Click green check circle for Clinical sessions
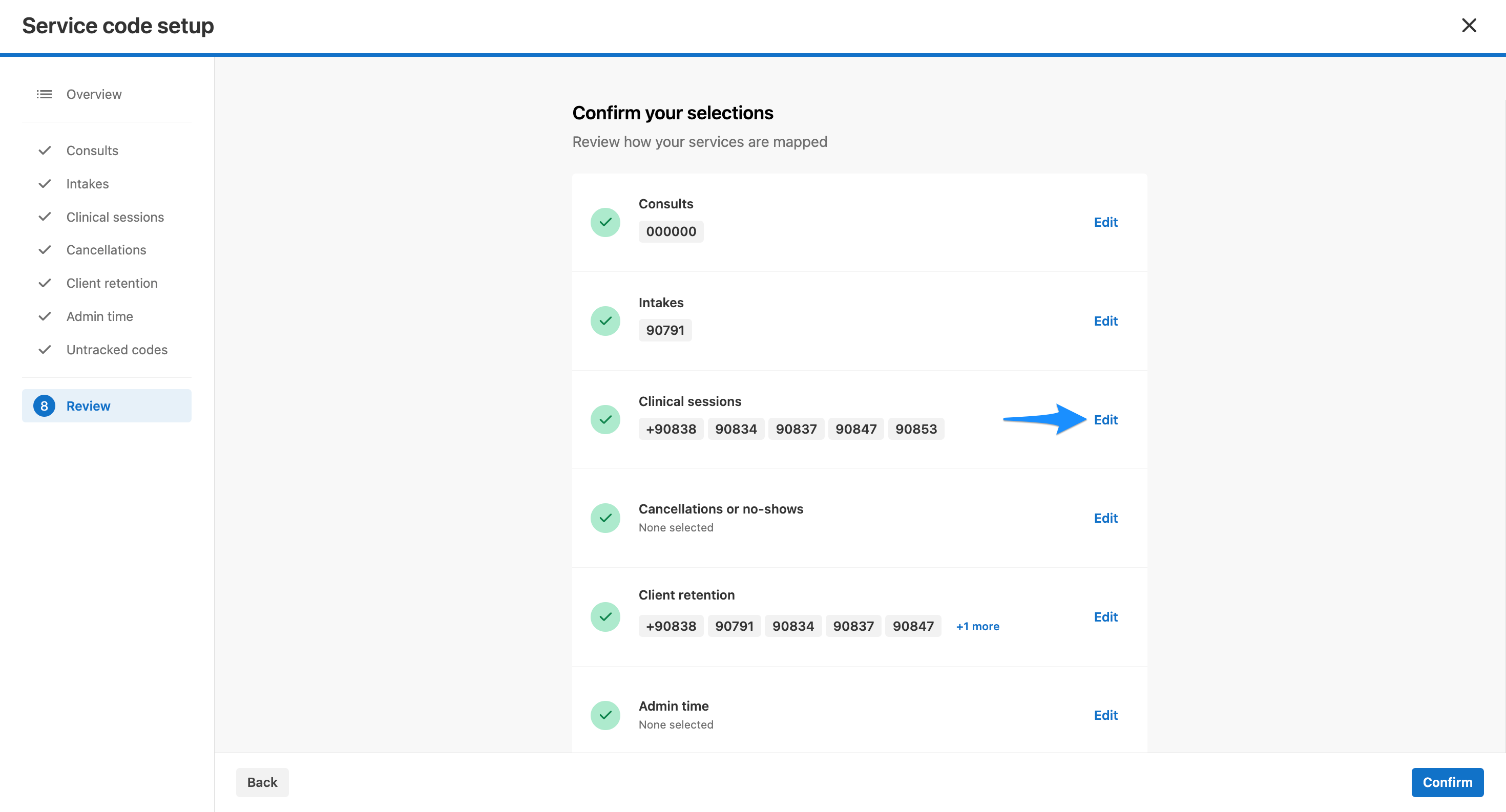Viewport: 1506px width, 812px height. click(x=605, y=419)
